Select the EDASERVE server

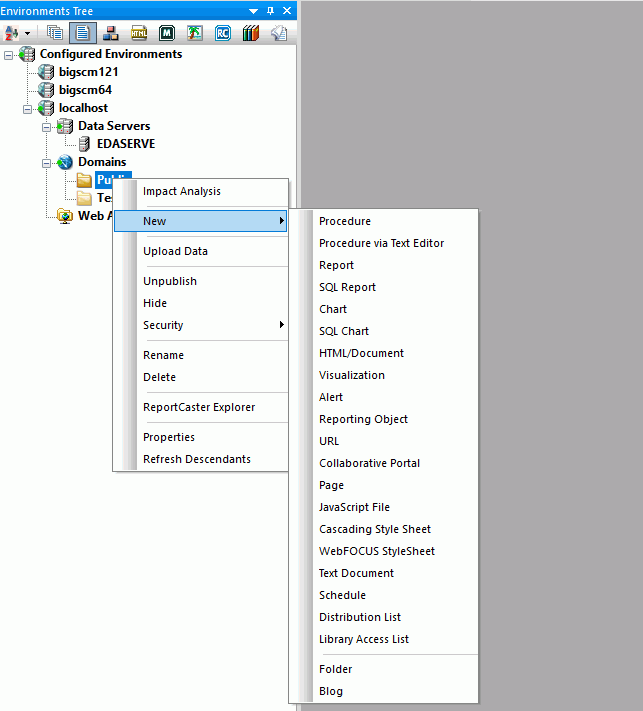pyautogui.click(x=126, y=144)
